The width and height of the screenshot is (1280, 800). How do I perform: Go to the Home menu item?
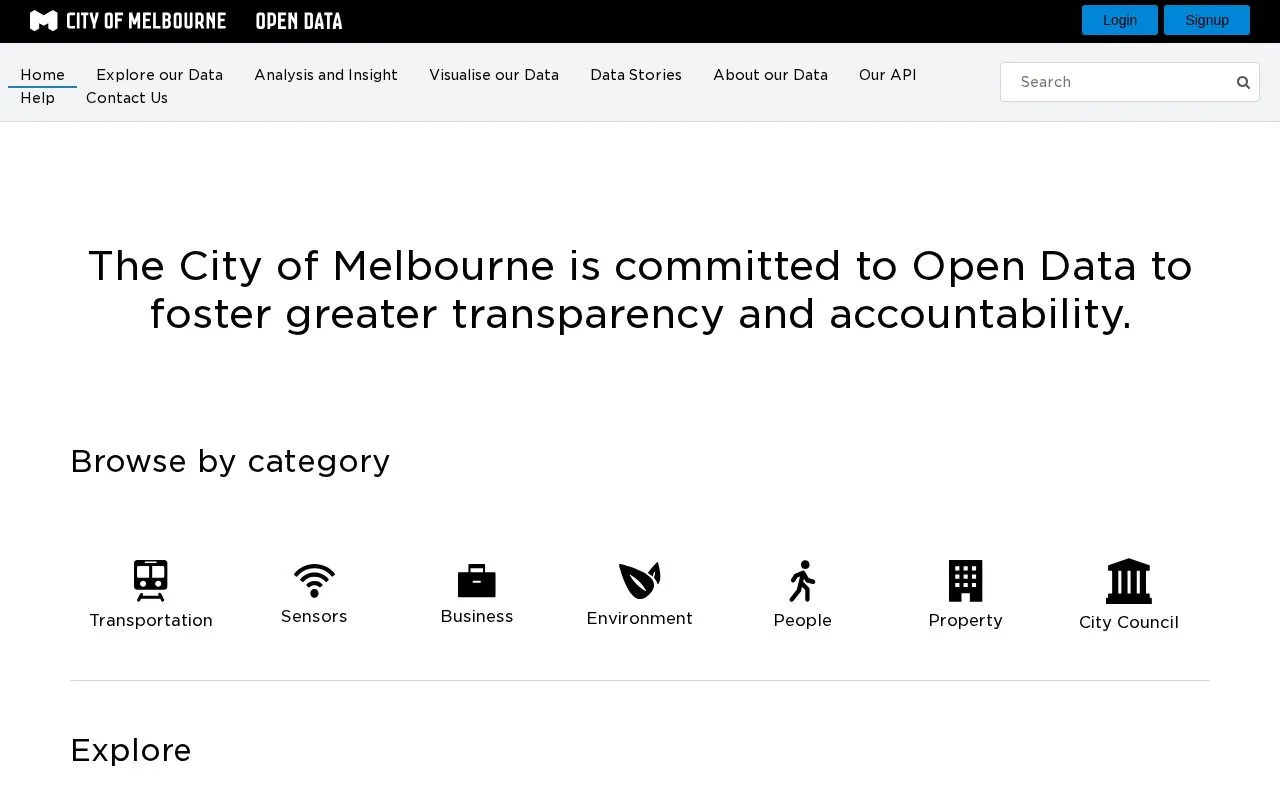coord(42,75)
